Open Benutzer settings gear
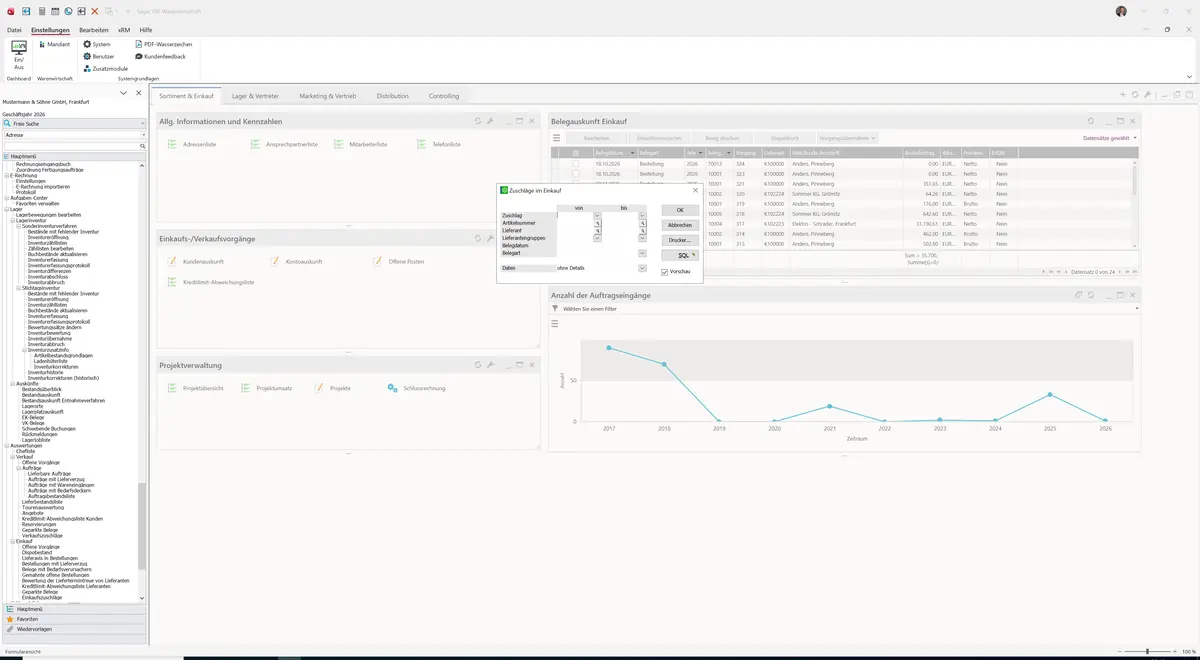This screenshot has width=1200, height=660. coord(87,56)
